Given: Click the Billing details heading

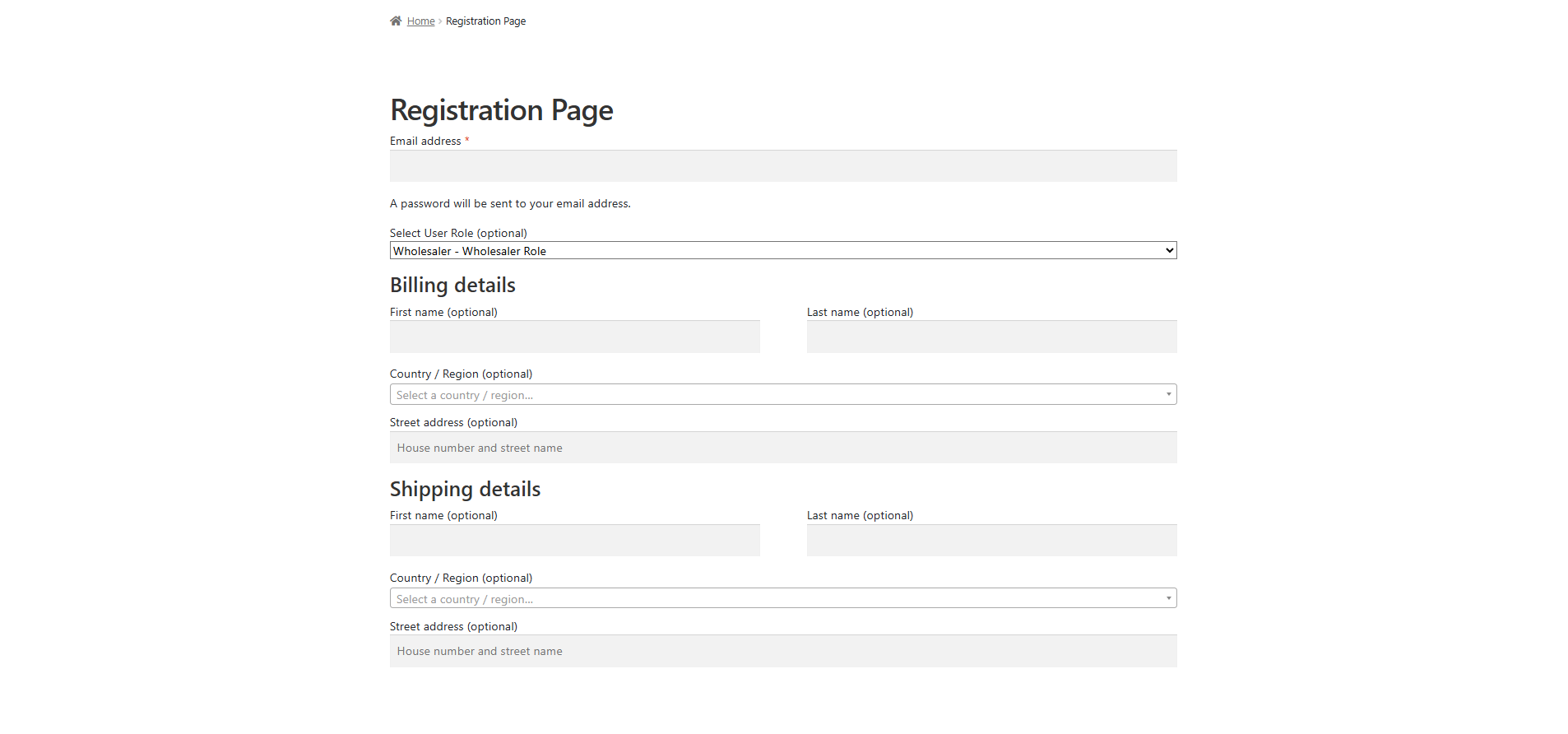Looking at the screenshot, I should 452,286.
